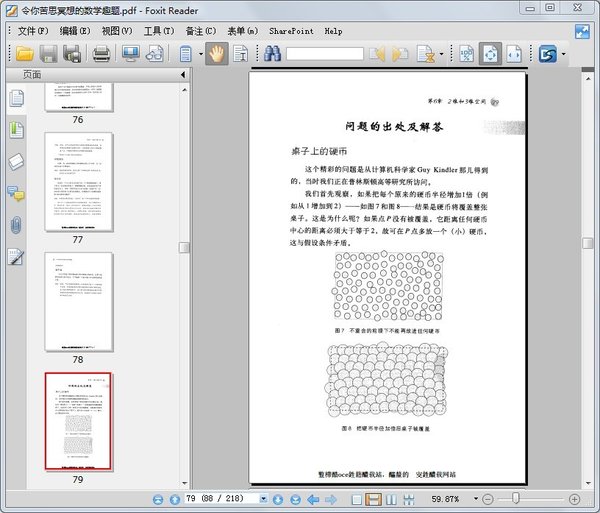Image resolution: width=600 pixels, height=513 pixels.
Task: Click the Open folder icon in toolbar
Action: 24,54
